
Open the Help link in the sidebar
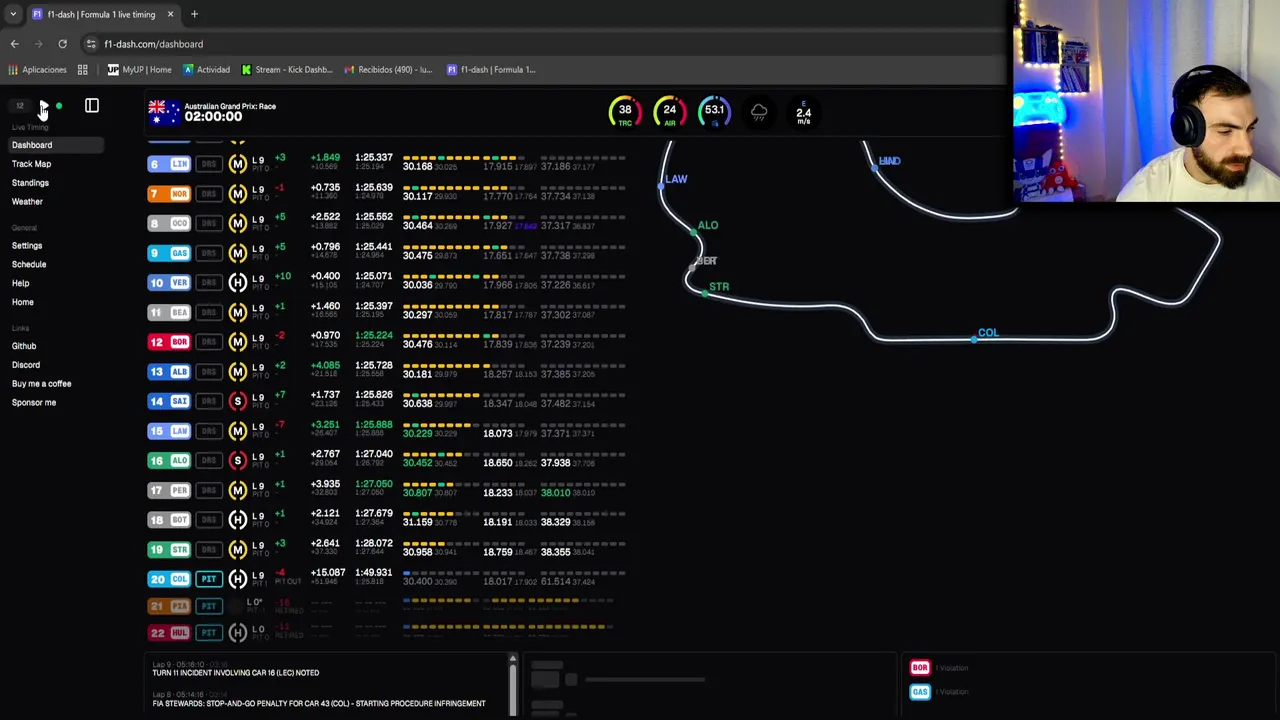(20, 284)
